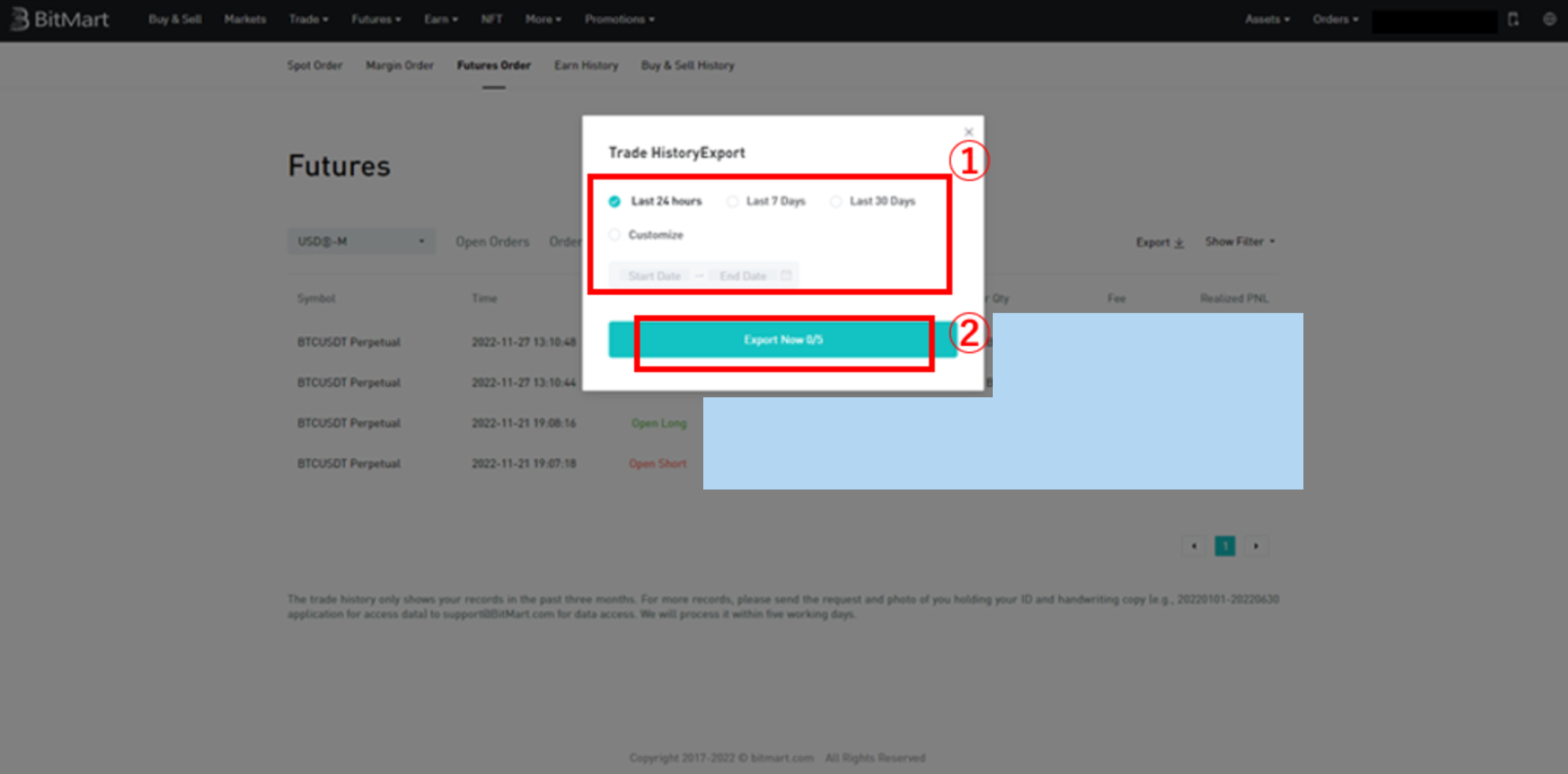This screenshot has width=1568, height=774.
Task: Switch to Buy & Sell History tab
Action: (x=688, y=65)
